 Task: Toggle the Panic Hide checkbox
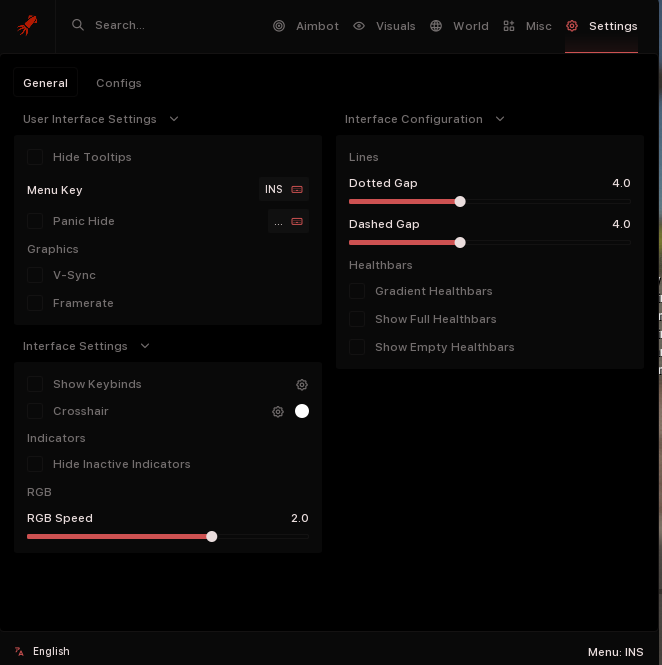click(35, 221)
